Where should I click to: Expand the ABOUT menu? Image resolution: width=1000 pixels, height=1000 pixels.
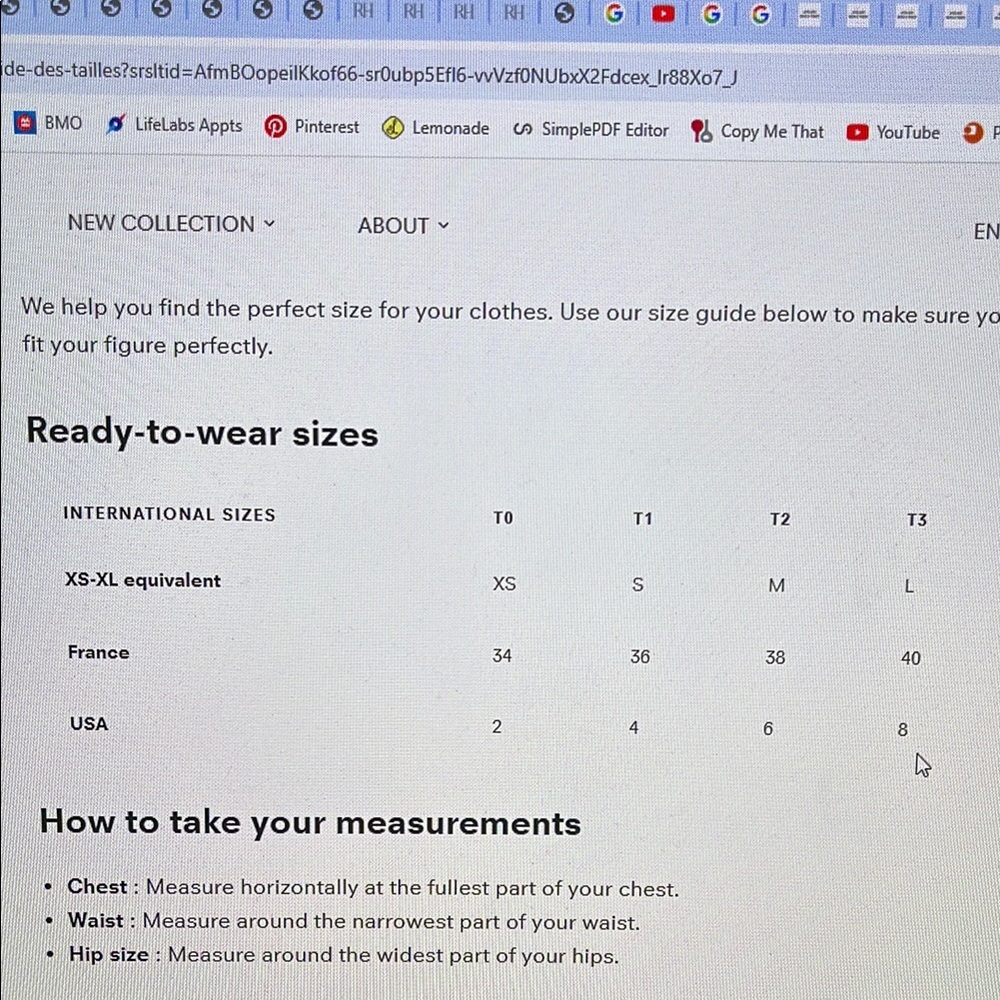pos(404,226)
